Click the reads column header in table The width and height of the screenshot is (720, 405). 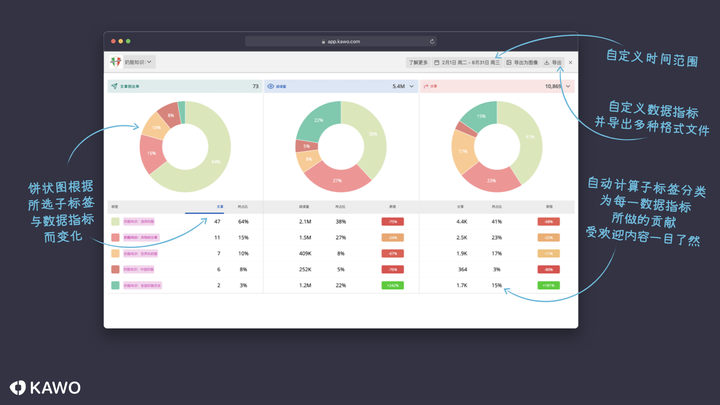(304, 207)
